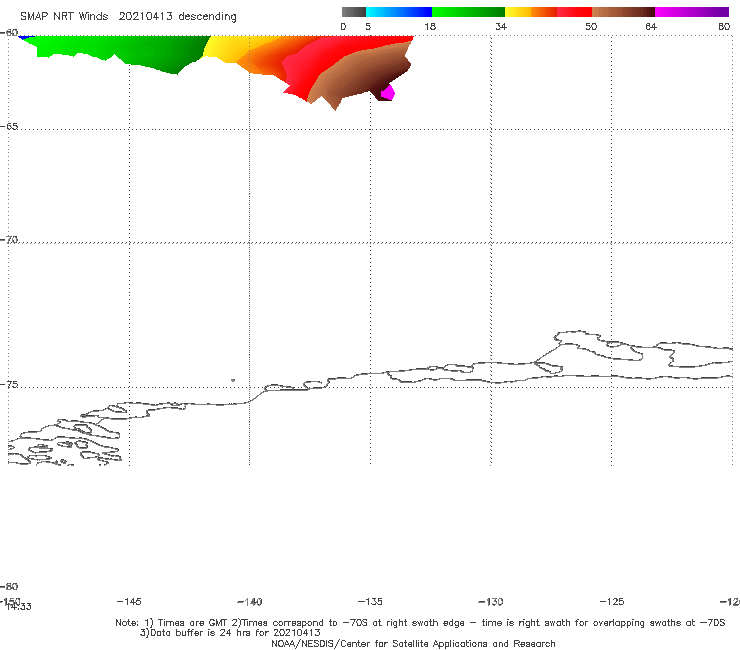This screenshot has width=740, height=650.
Task: Click the green 18–34 segment of the color bar
Action: [468, 12]
